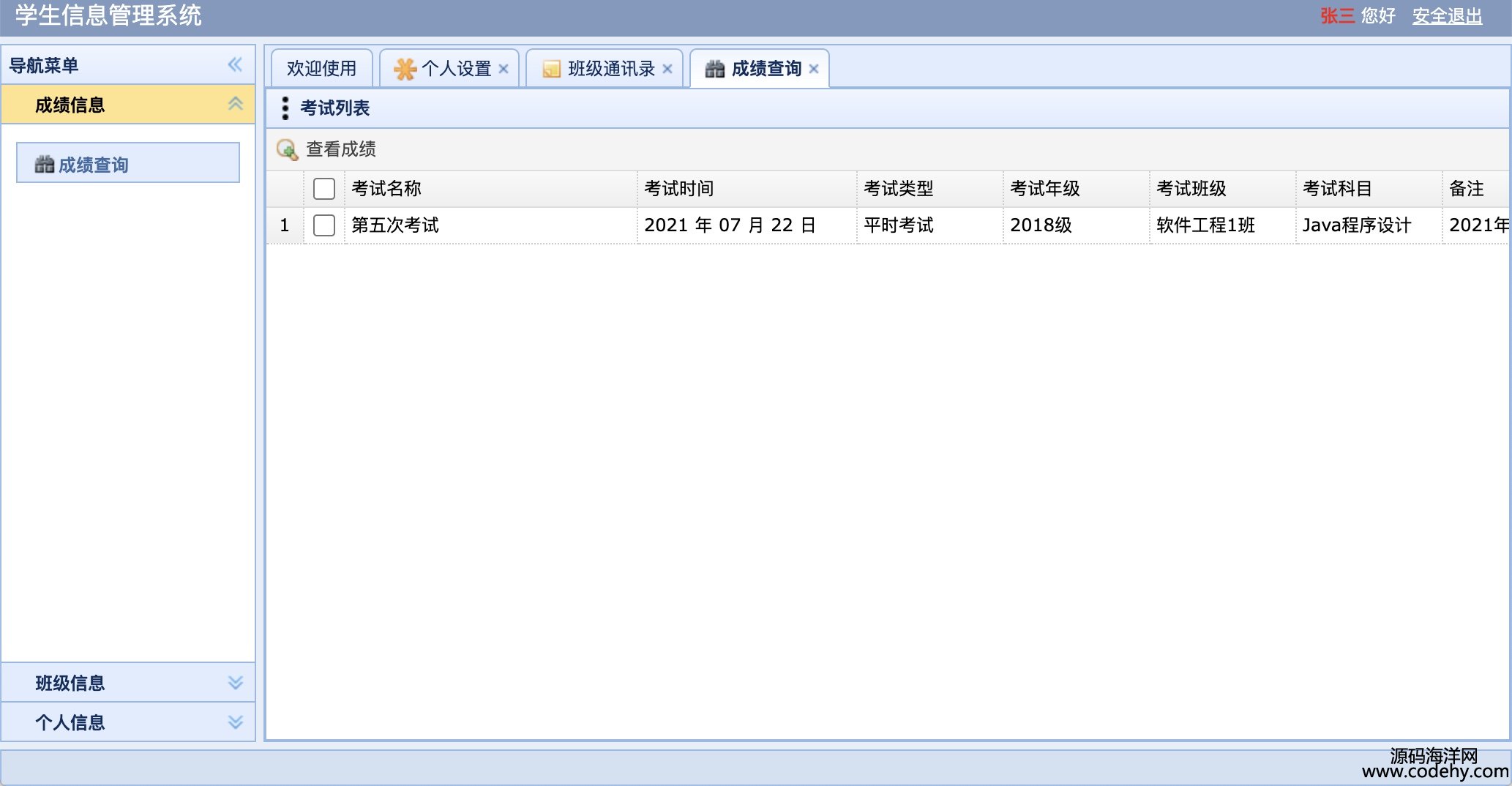Image resolution: width=1512 pixels, height=786 pixels.
Task: Click the Java程序设计 subject cell
Action: pos(1369,225)
